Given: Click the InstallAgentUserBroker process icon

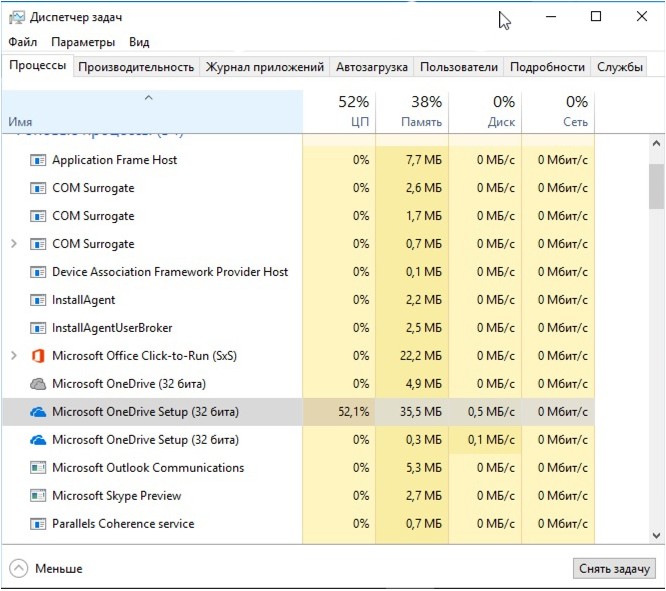Looking at the screenshot, I should [38, 328].
